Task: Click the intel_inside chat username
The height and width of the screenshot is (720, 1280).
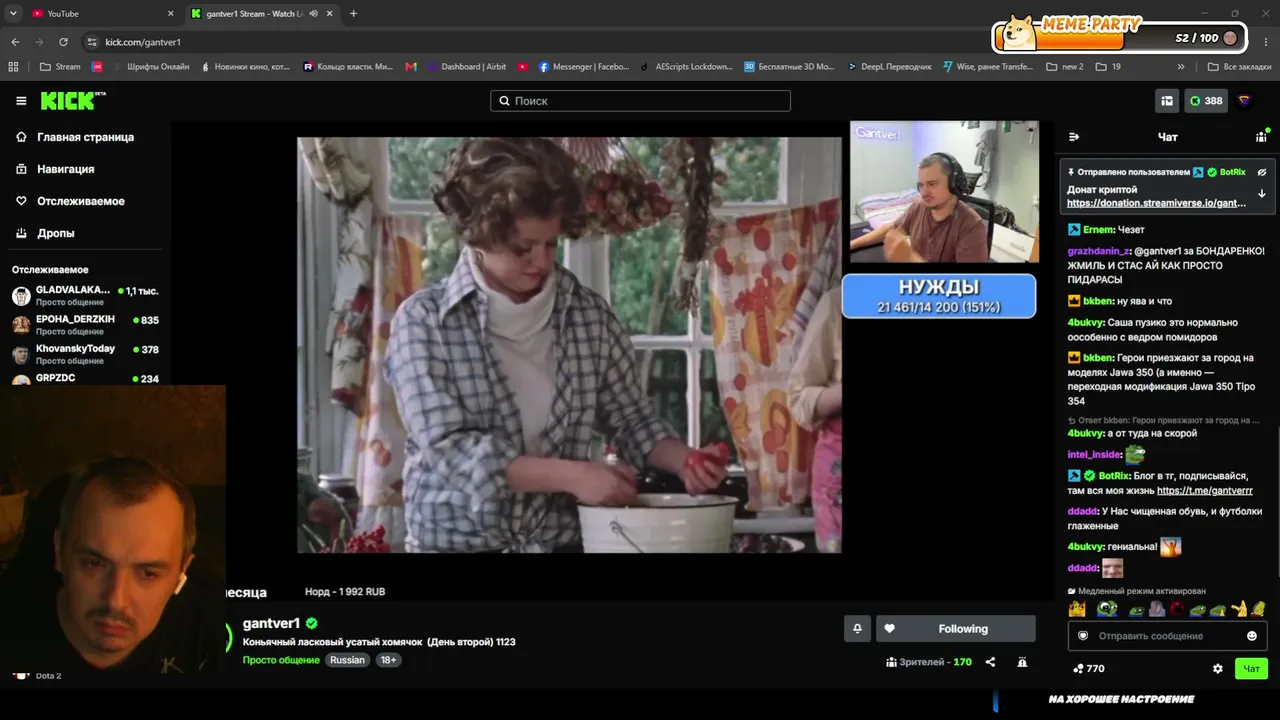Action: tap(1094, 455)
